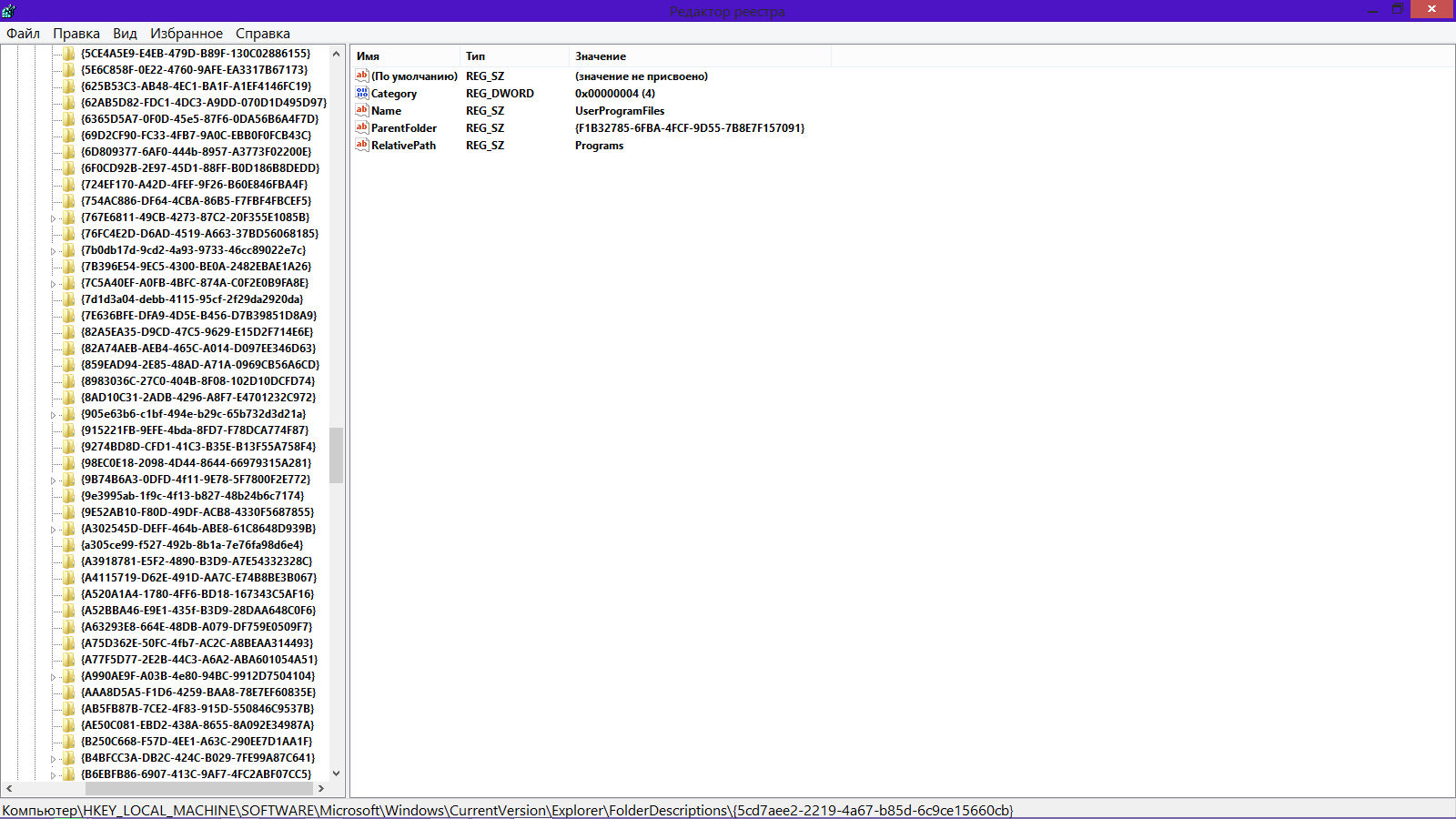Expand the {7b0db17d-9cd2-4a93-9733-46cc89022e7c} key

point(54,251)
